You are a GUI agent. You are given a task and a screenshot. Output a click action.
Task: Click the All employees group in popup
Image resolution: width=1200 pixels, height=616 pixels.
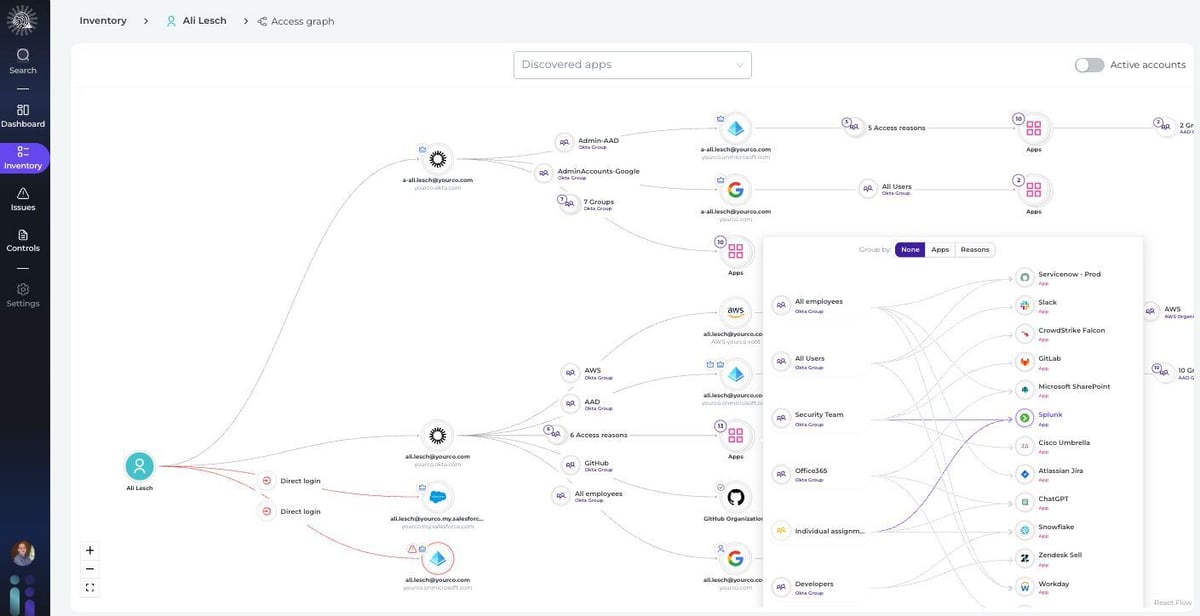point(809,304)
